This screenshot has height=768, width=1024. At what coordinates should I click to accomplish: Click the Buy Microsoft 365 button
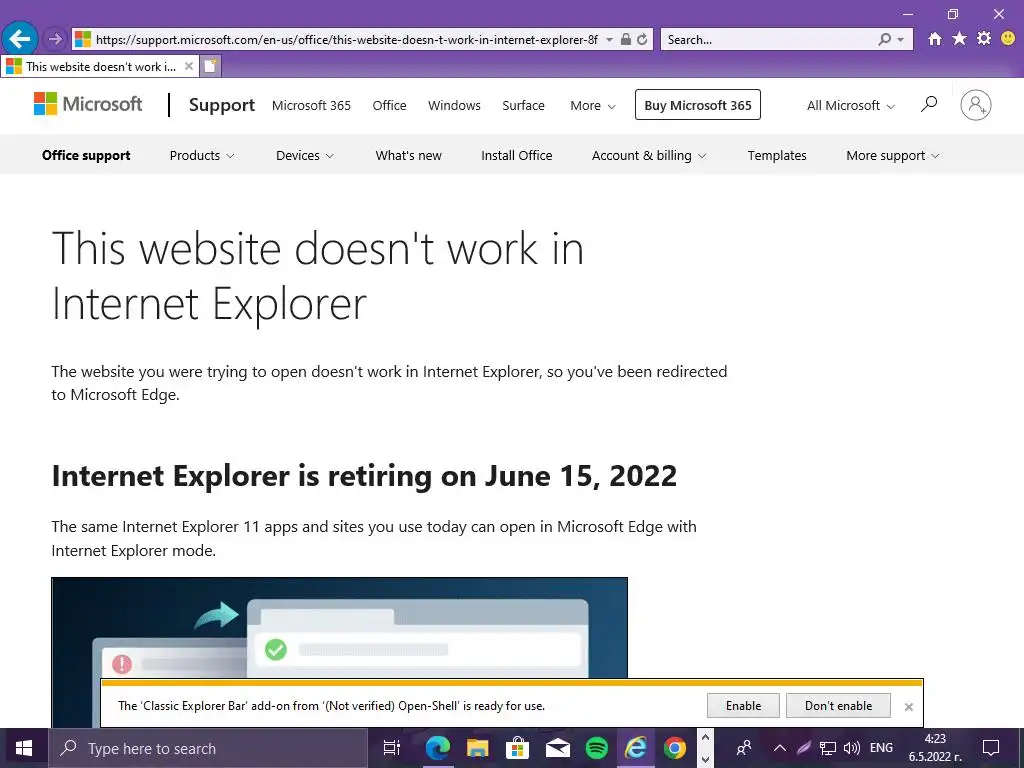[697, 104]
